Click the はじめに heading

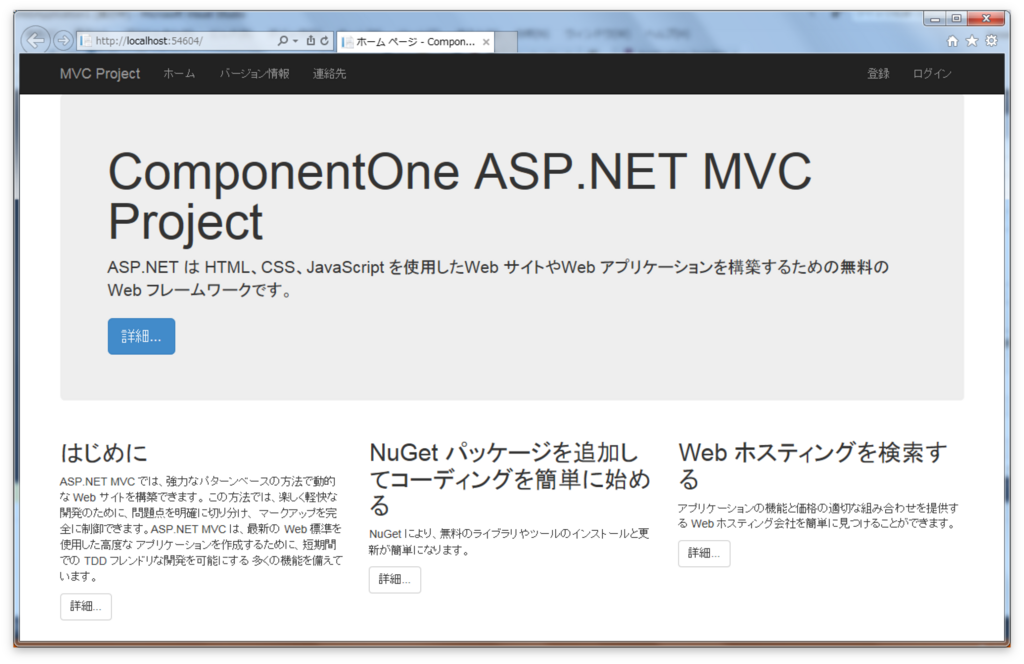tap(104, 453)
